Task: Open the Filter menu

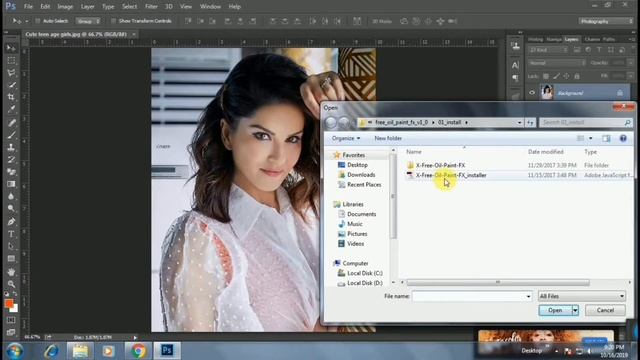Action: [151, 7]
